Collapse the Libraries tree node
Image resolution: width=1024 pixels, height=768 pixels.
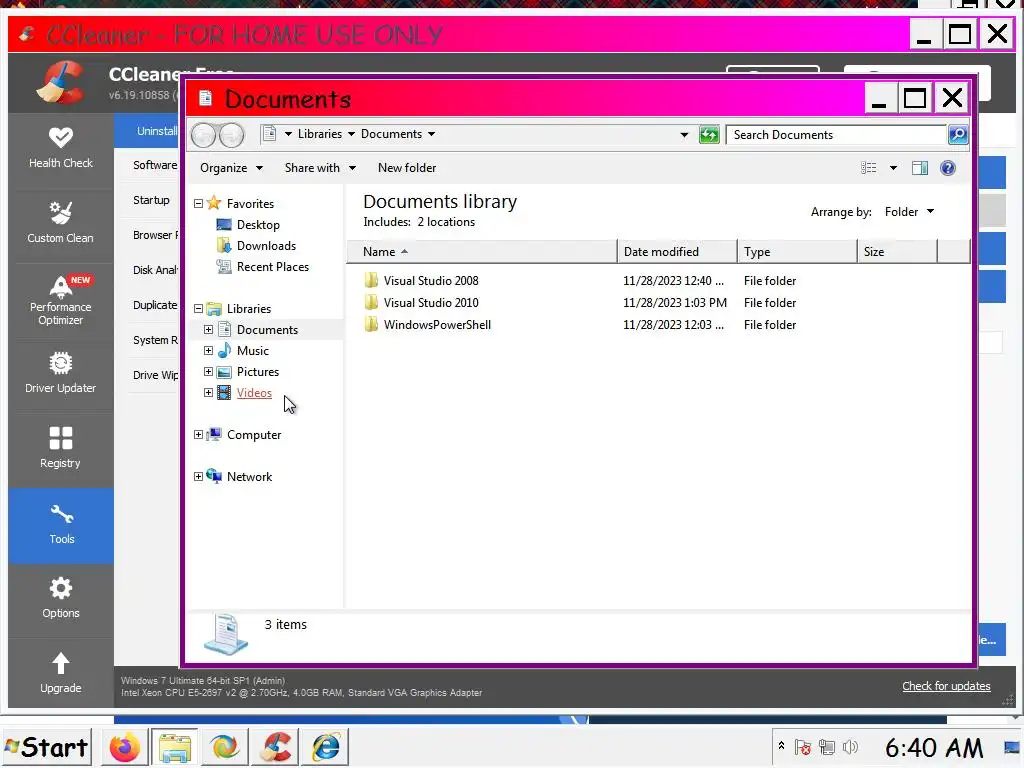click(199, 309)
